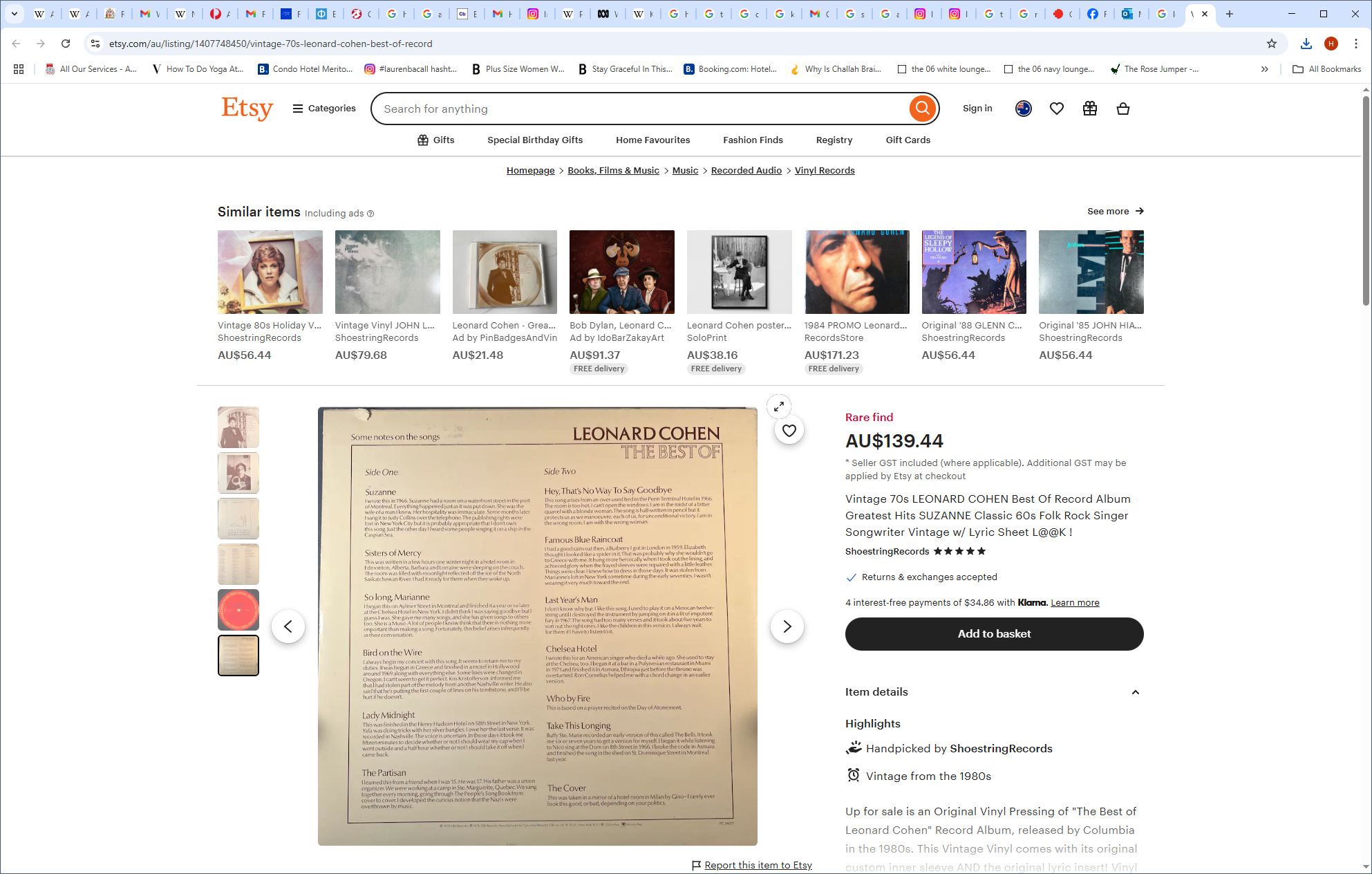Open Fashion Finds menu item
Image resolution: width=1372 pixels, height=874 pixels.
pyautogui.click(x=753, y=140)
